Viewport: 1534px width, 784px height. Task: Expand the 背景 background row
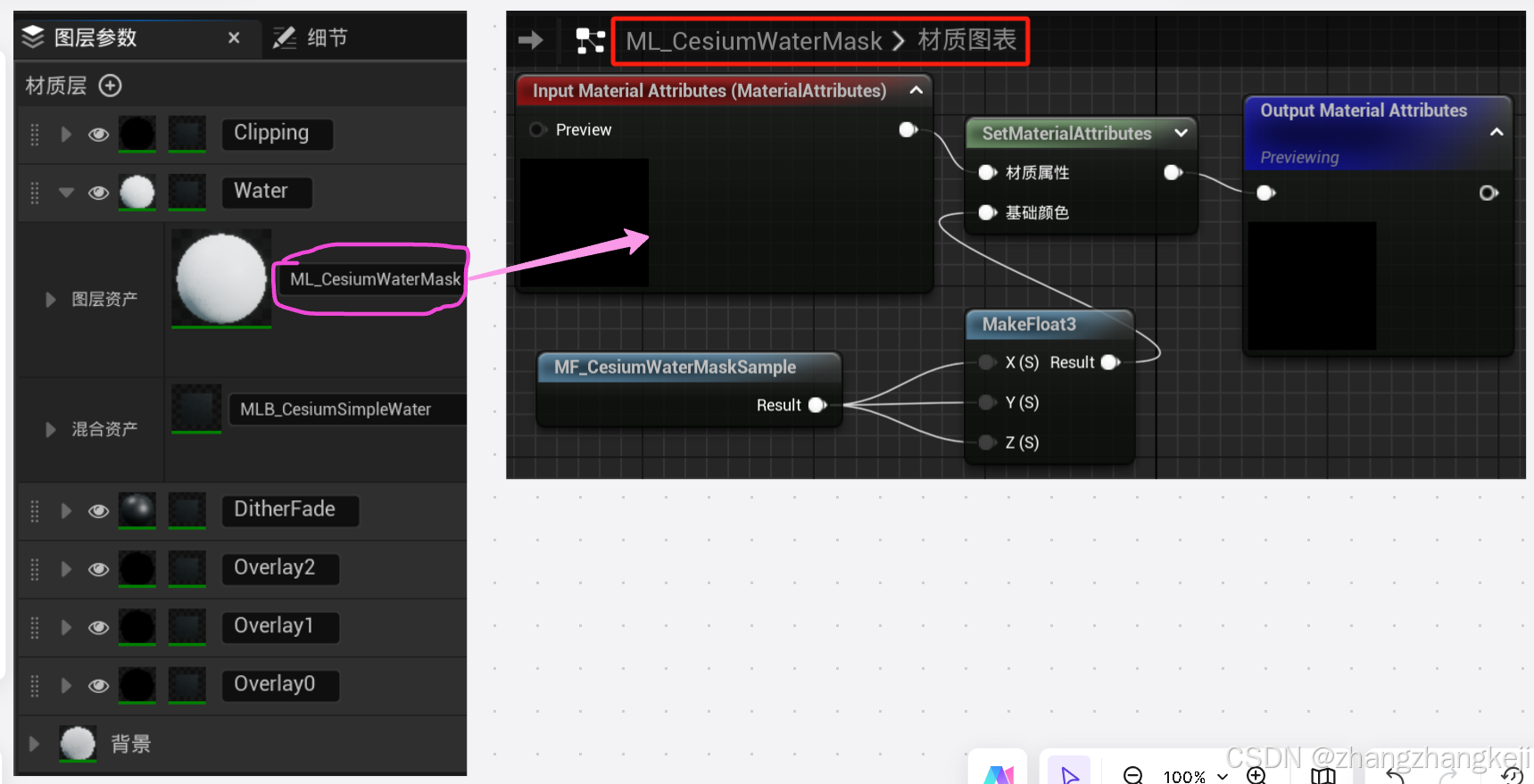coord(34,744)
